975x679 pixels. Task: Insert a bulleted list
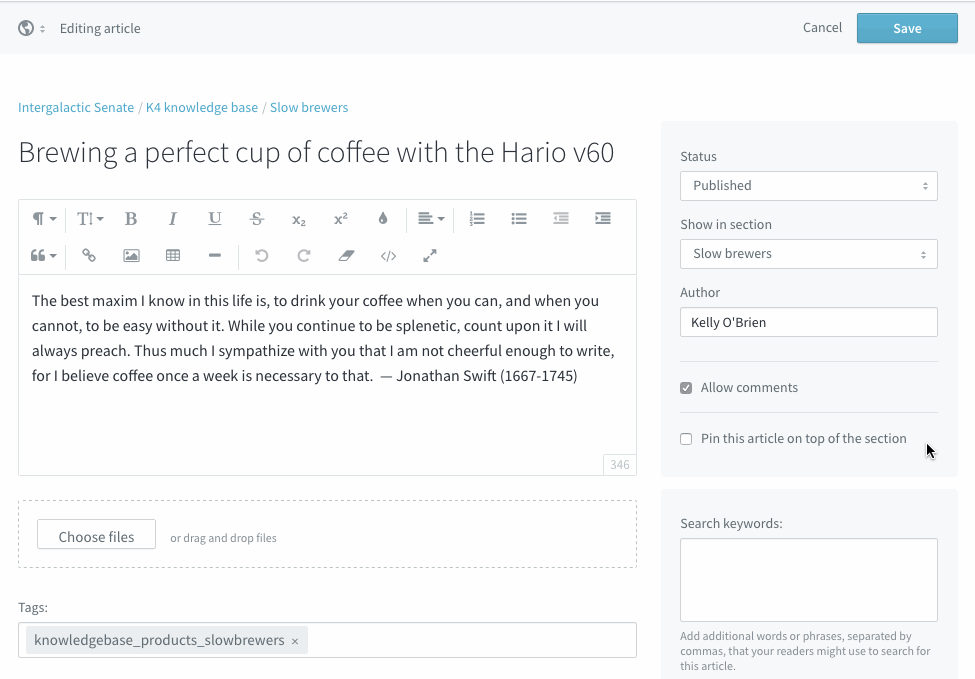(x=519, y=219)
